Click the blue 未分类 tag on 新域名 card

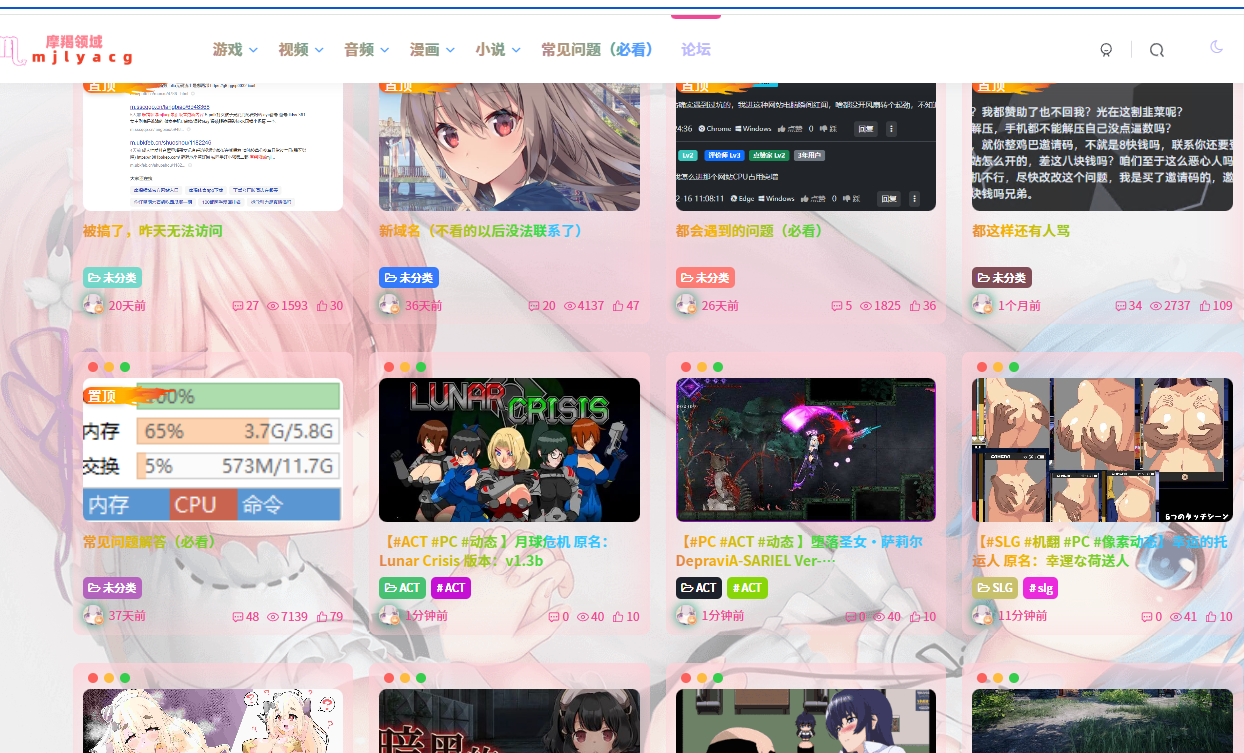coord(409,278)
